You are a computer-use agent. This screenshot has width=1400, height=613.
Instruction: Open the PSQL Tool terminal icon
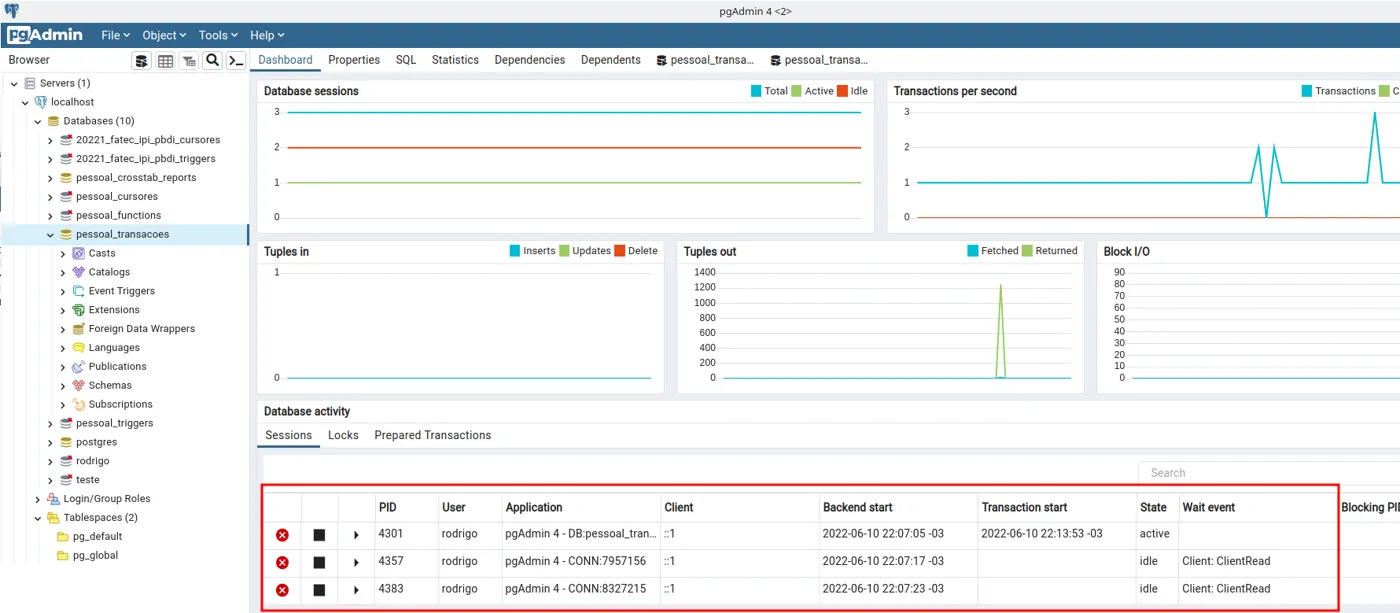[236, 61]
